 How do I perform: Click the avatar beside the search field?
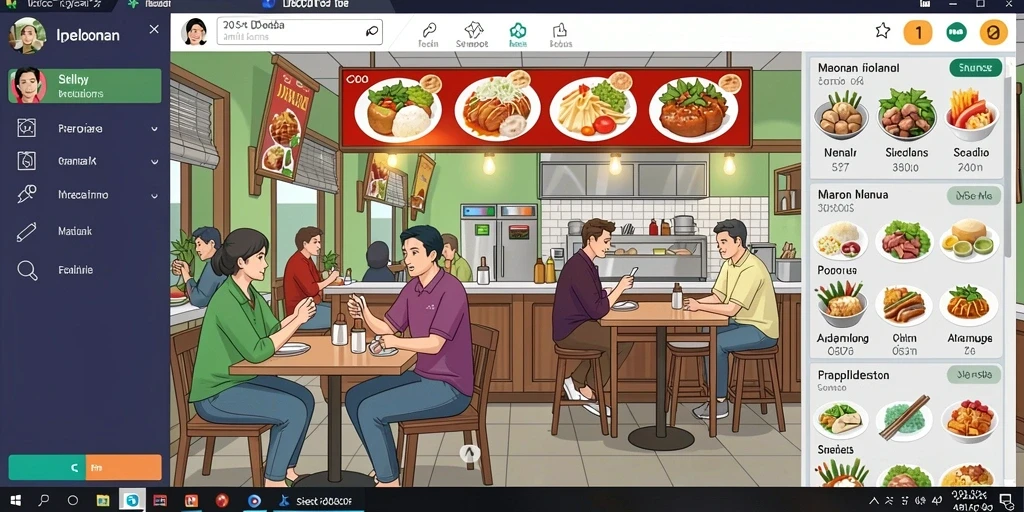[195, 31]
